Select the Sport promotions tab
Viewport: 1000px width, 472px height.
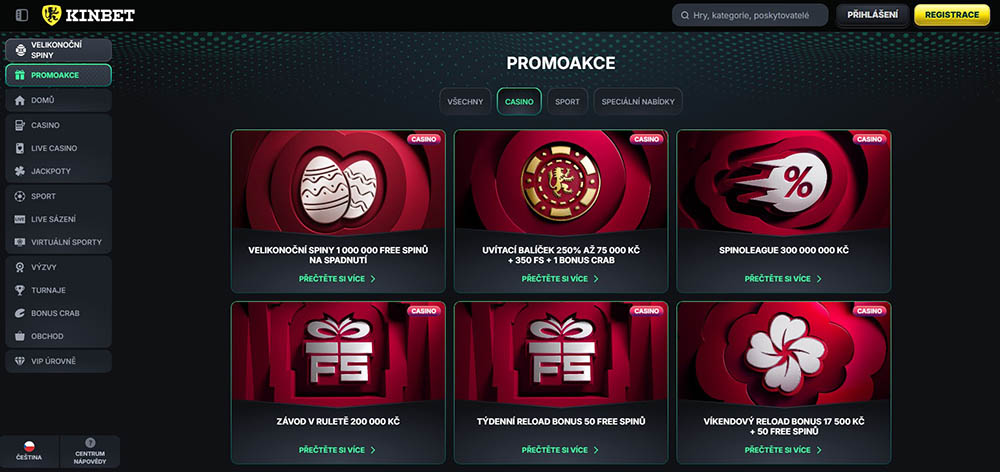[567, 101]
